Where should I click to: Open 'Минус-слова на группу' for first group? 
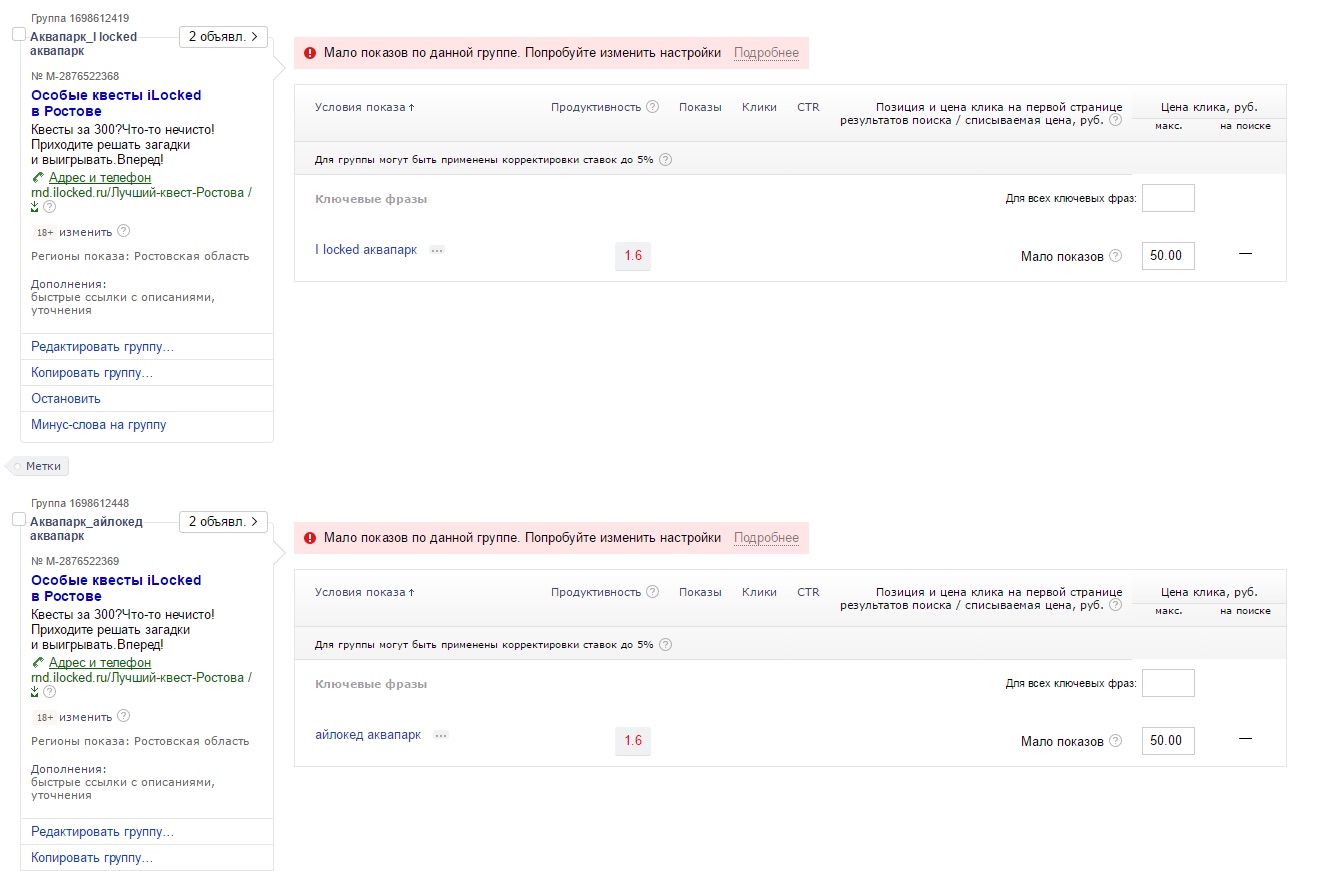coord(98,425)
